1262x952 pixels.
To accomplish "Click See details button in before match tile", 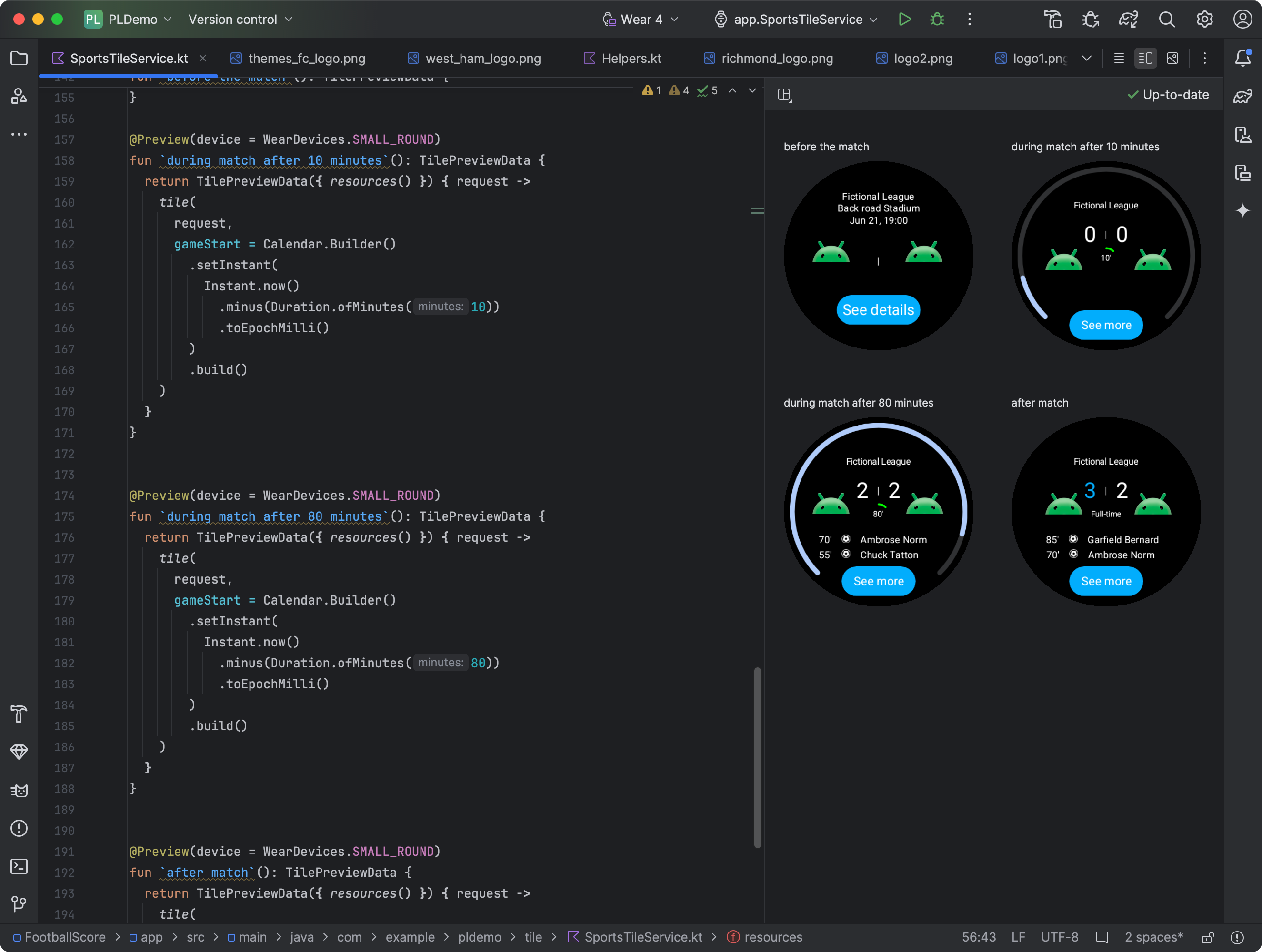I will tap(878, 309).
